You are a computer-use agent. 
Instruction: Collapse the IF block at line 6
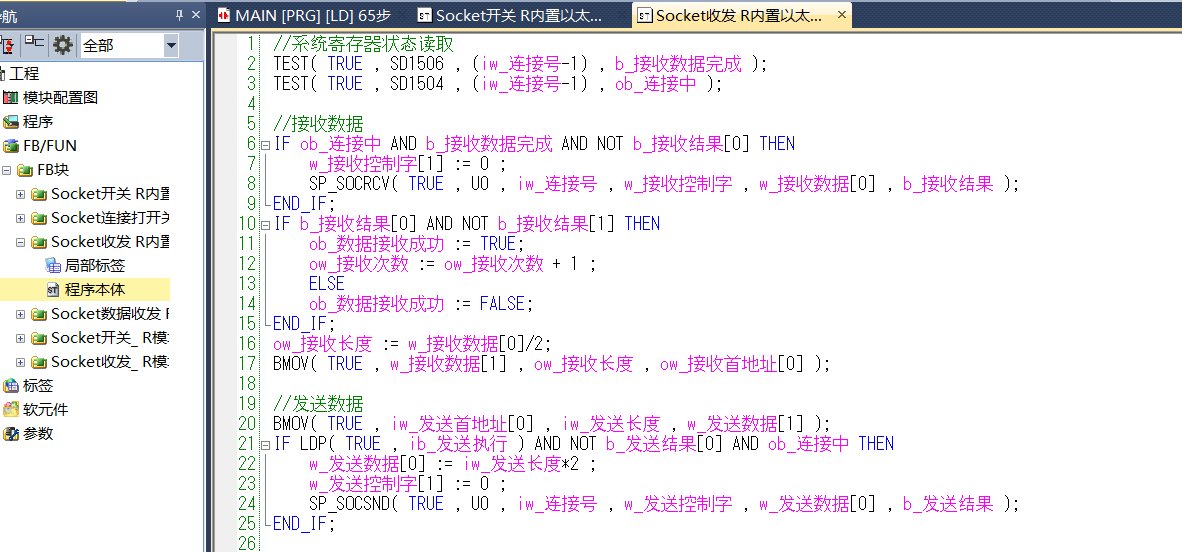[264, 144]
